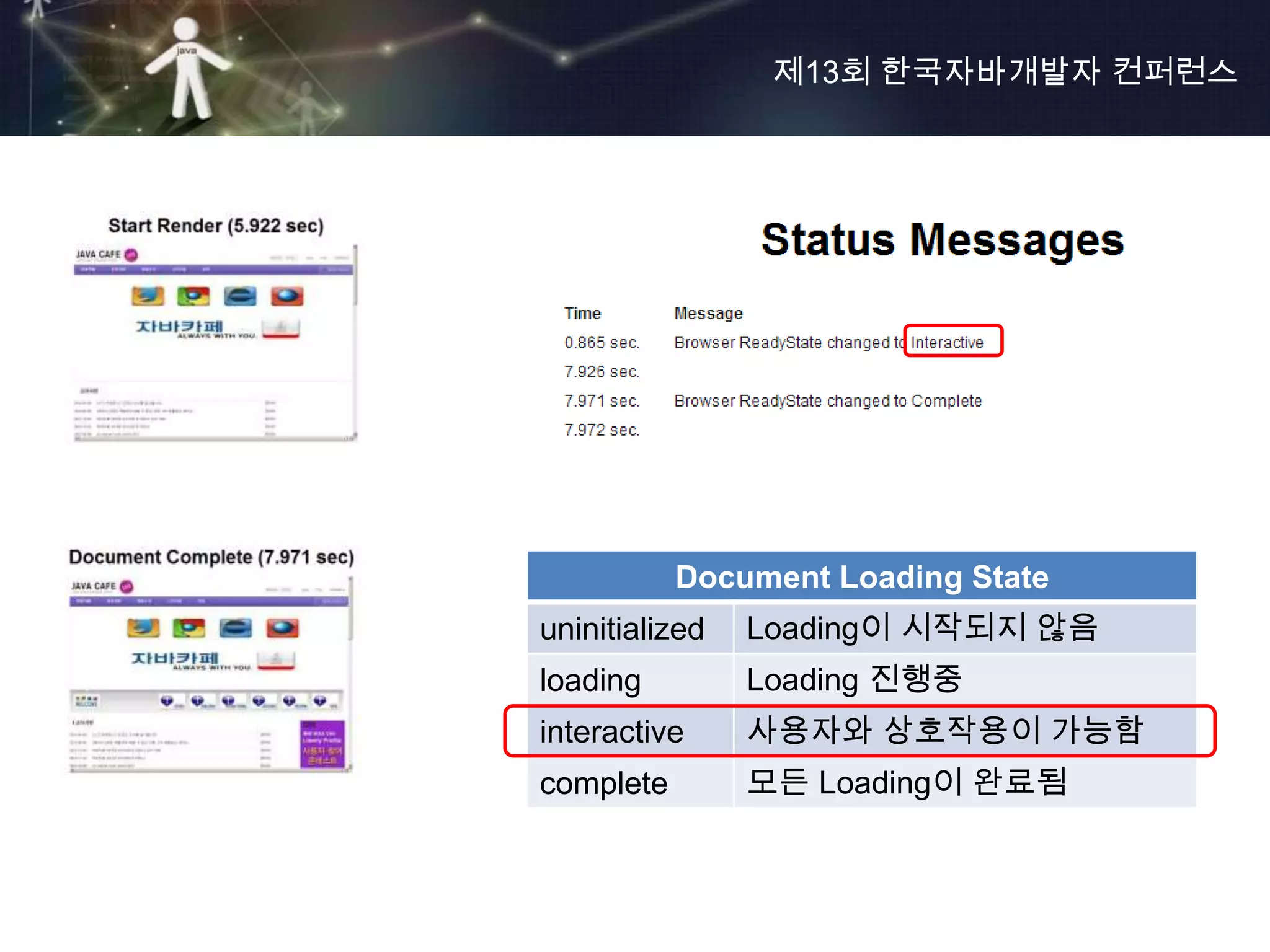
Task: Click the Start Render screenshot thumbnail
Action: pos(214,343)
